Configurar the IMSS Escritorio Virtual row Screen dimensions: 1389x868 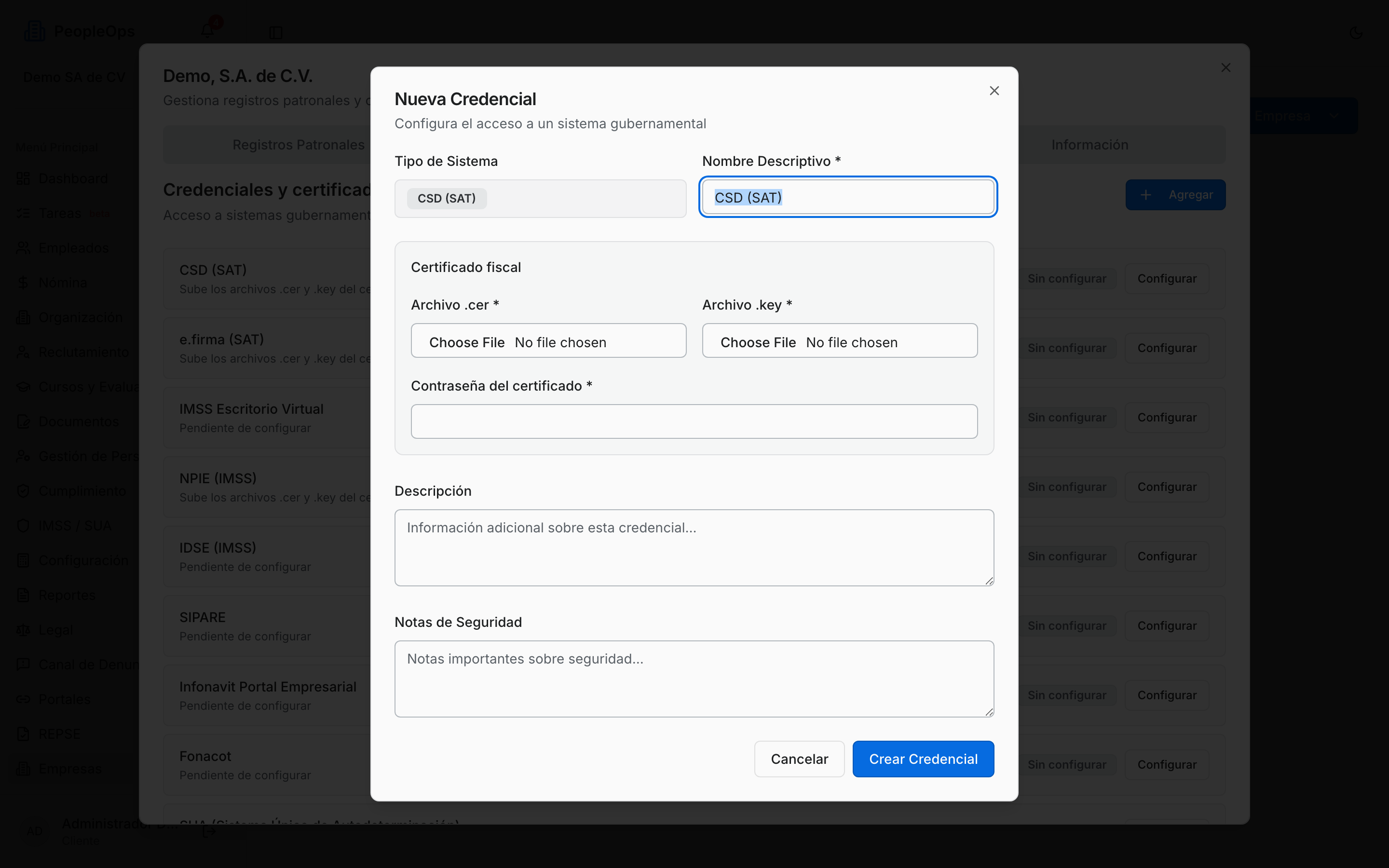pyautogui.click(x=1166, y=417)
